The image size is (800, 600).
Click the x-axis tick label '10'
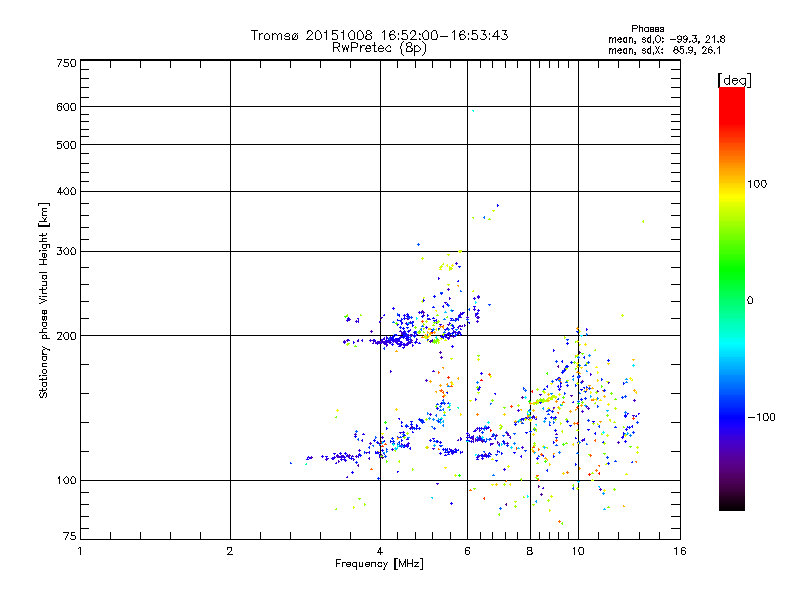pyautogui.click(x=578, y=551)
